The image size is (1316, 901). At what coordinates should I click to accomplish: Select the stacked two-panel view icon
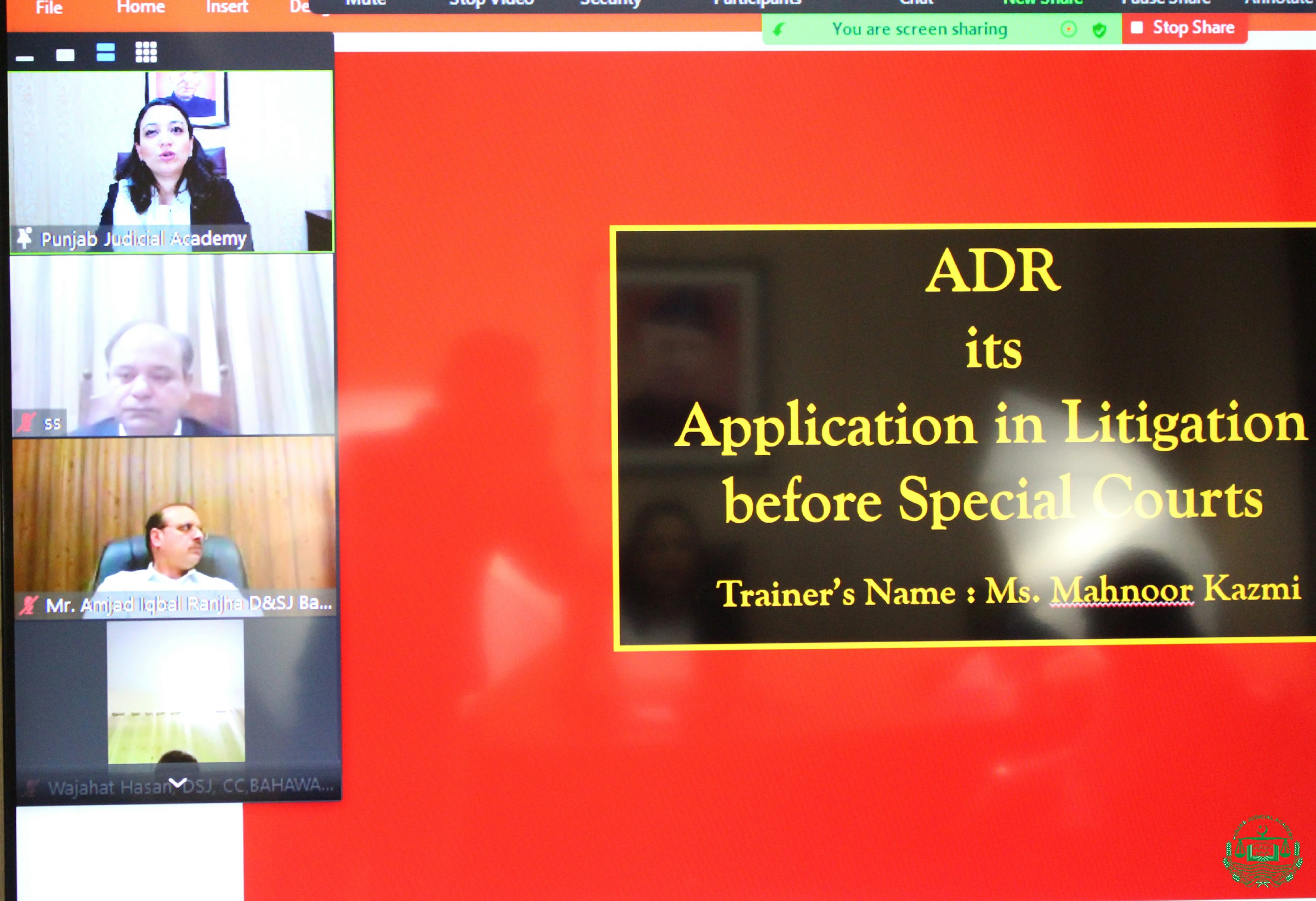point(106,52)
